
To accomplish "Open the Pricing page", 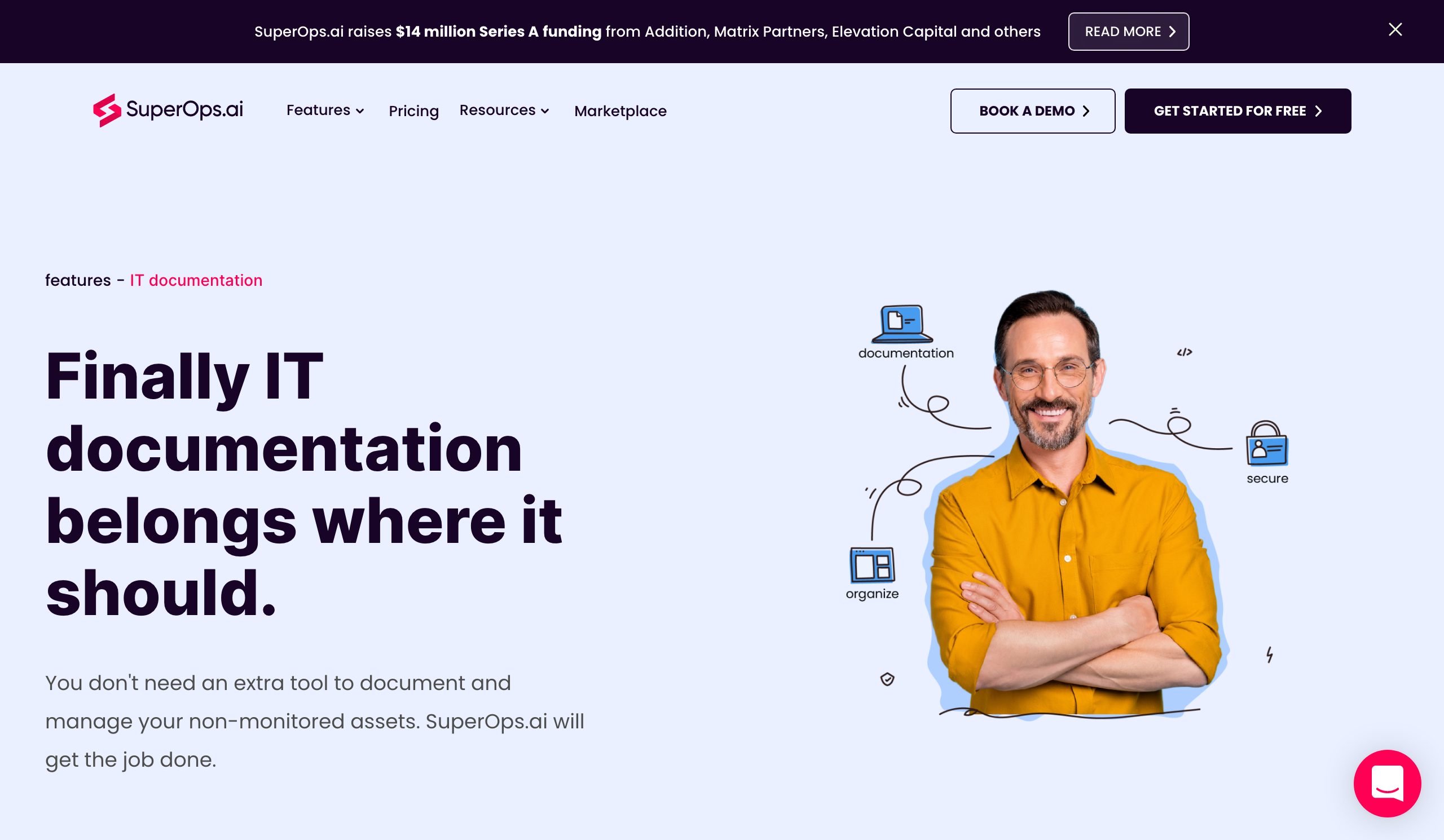I will pos(413,111).
